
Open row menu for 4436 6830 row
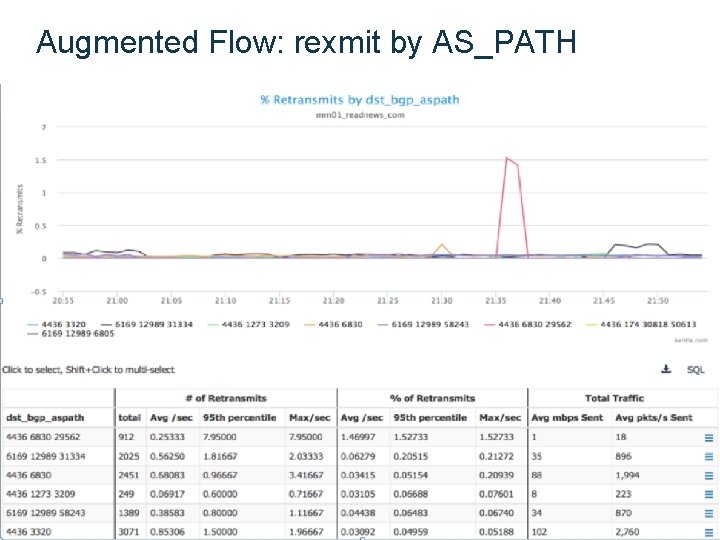click(709, 476)
